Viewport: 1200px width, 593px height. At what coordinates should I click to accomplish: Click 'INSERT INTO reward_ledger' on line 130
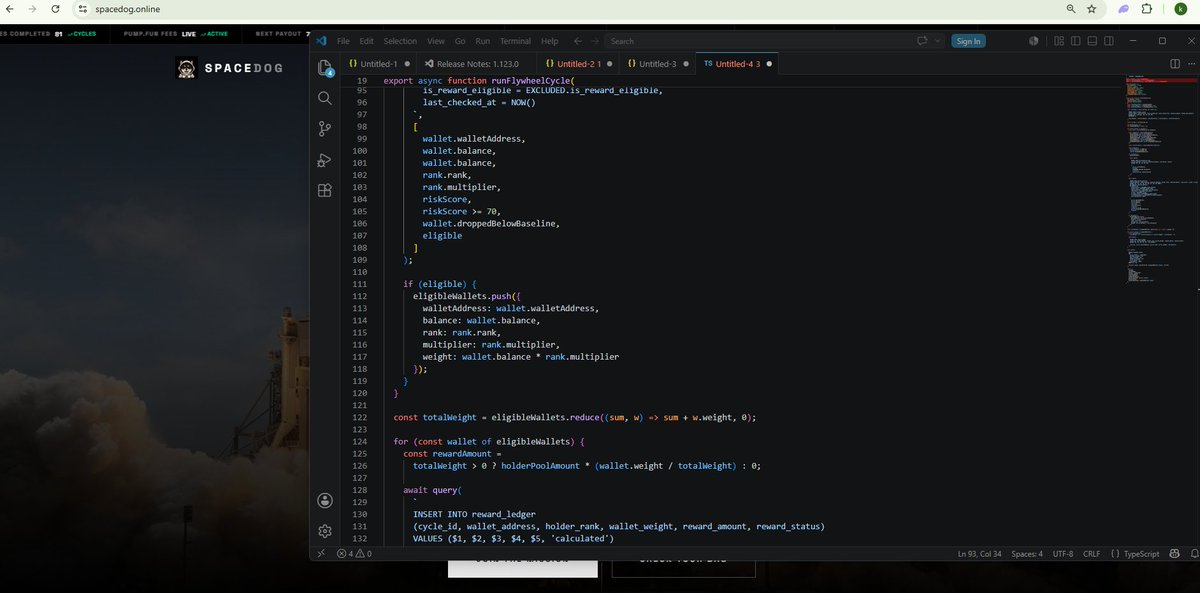click(x=475, y=514)
